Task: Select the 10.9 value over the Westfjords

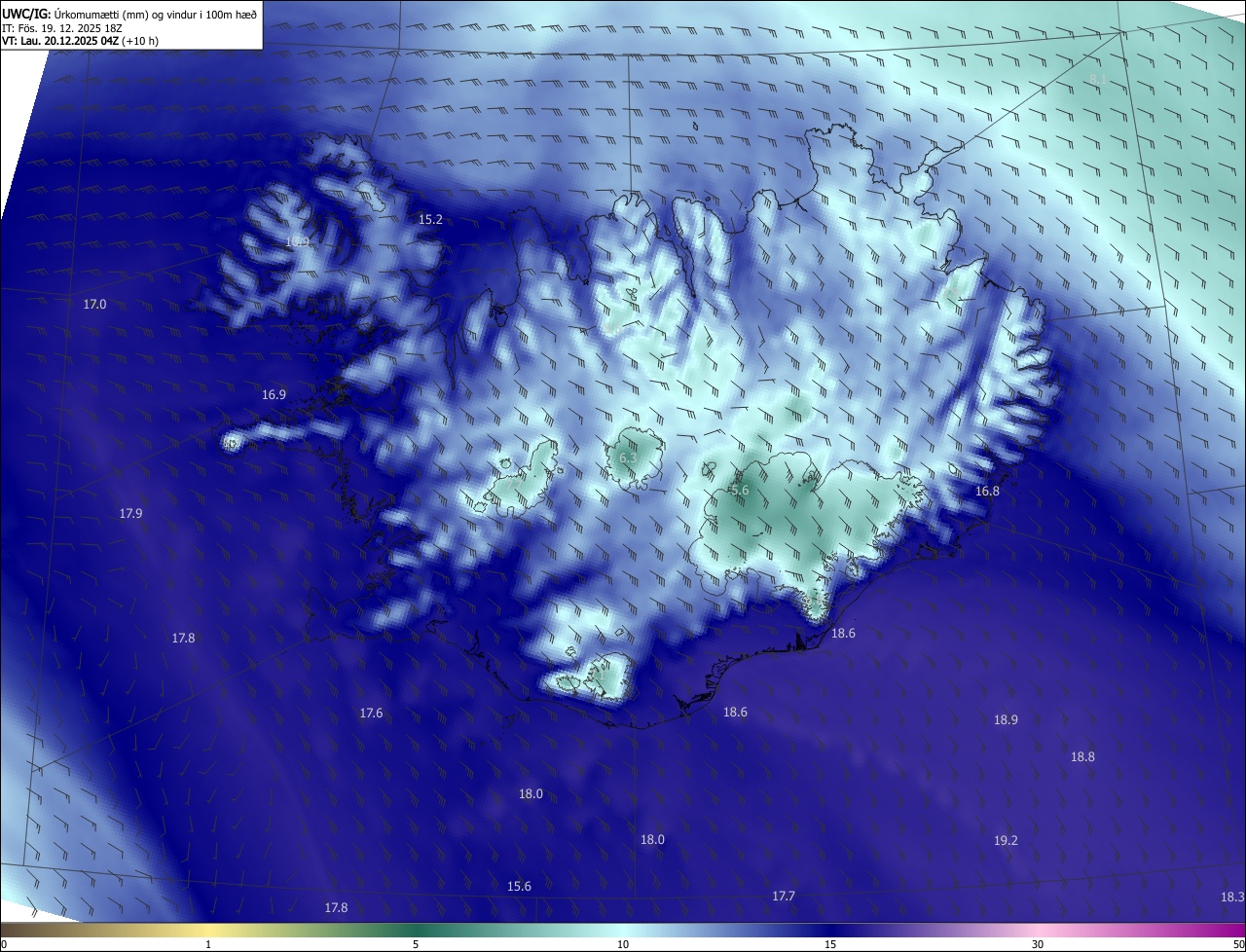Action: [298, 241]
